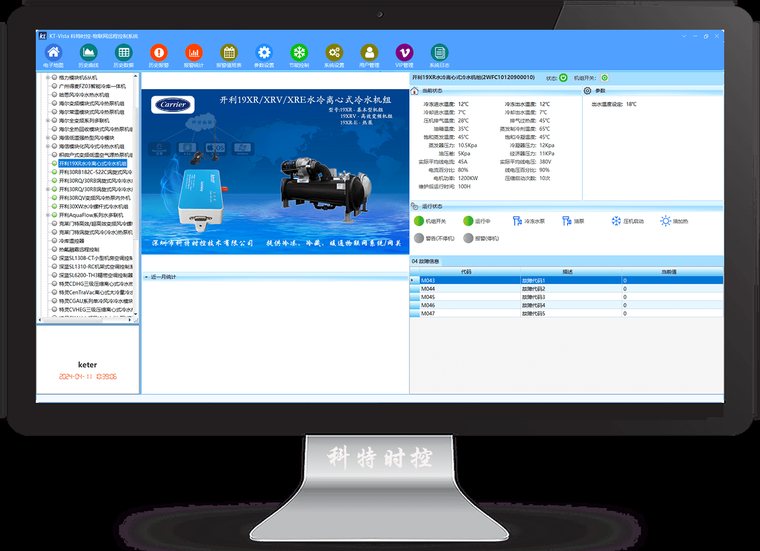The image size is (760, 551).
Task: Select fault row M047
Action: [566, 313]
